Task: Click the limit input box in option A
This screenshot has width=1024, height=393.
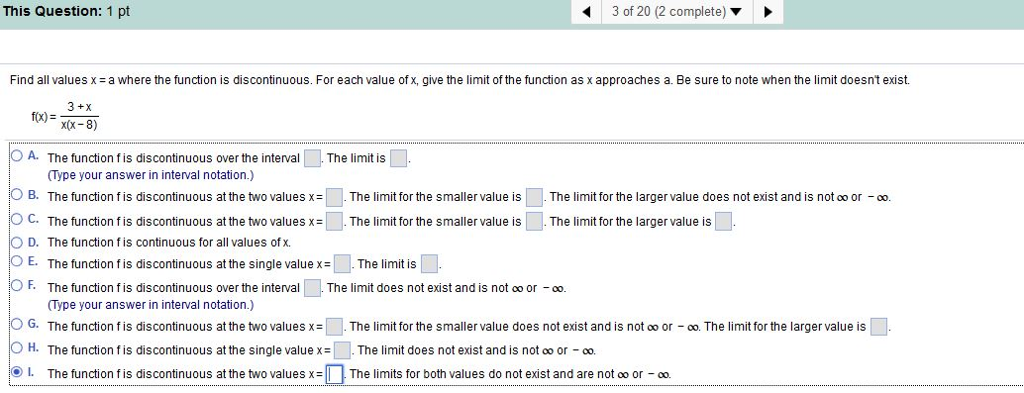Action: (x=398, y=158)
